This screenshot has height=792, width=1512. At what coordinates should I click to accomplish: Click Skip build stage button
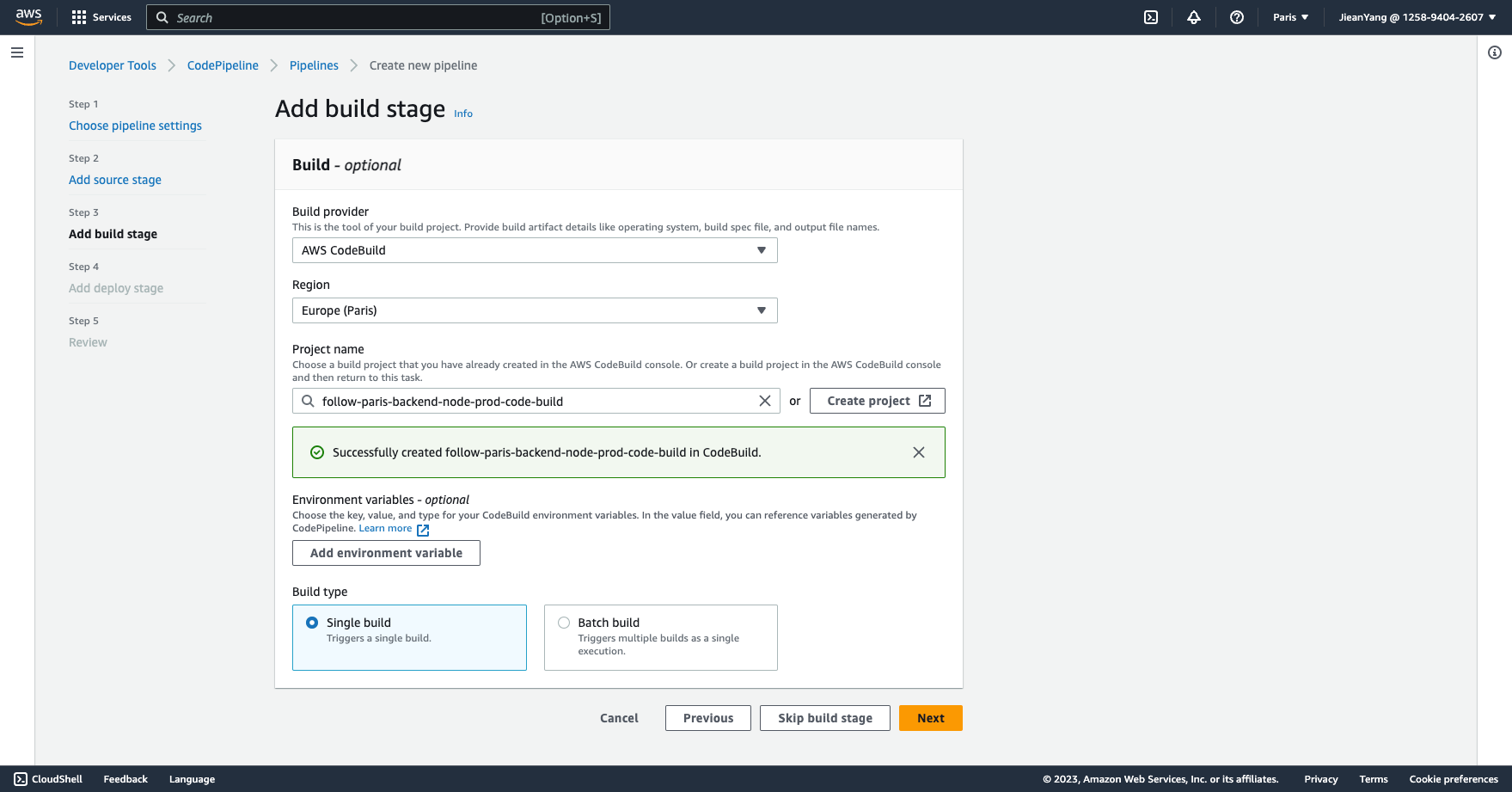click(x=825, y=718)
